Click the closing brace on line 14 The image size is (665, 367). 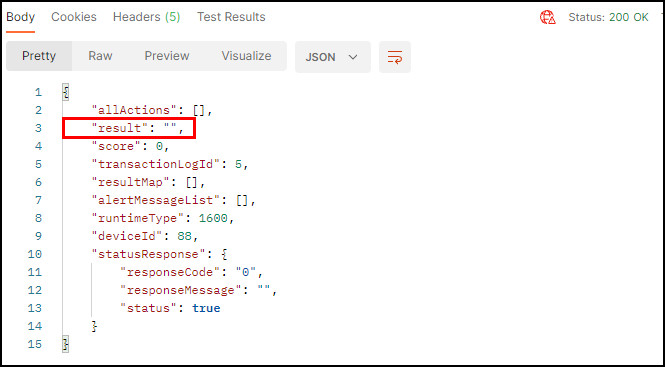94,326
